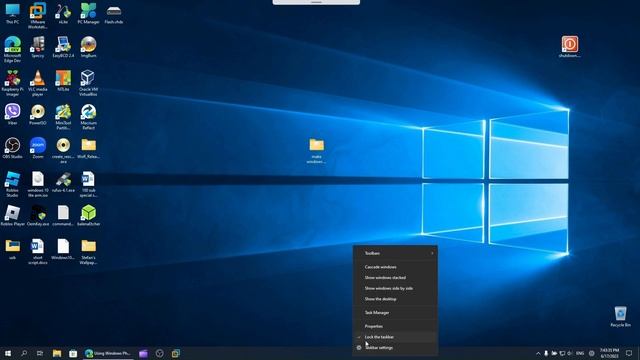Screen dimensions: 640x360
Task: Open Properties from context menu
Action: [x=395, y=326]
